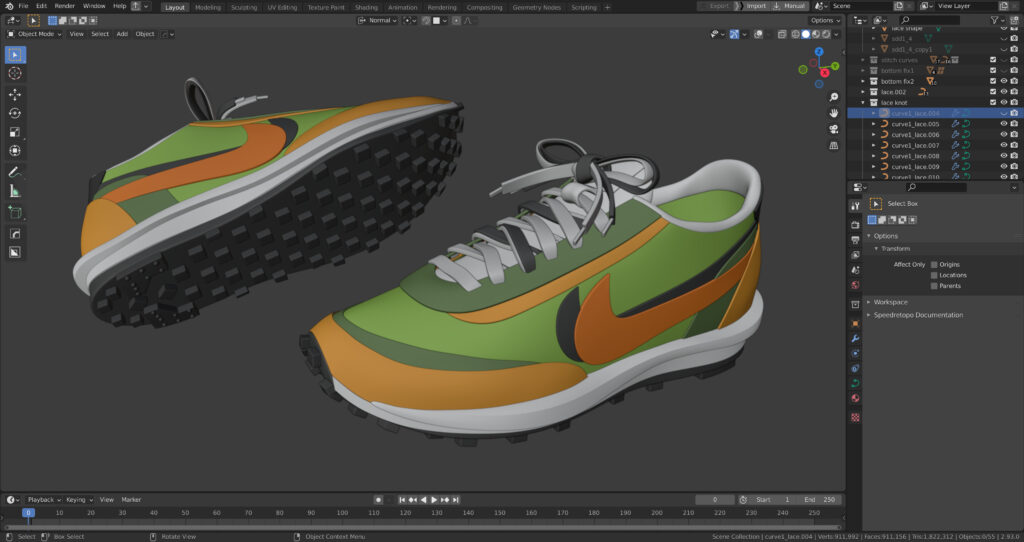Open the Tool properties tab
Viewport: 1024px width, 542px height.
pos(855,206)
